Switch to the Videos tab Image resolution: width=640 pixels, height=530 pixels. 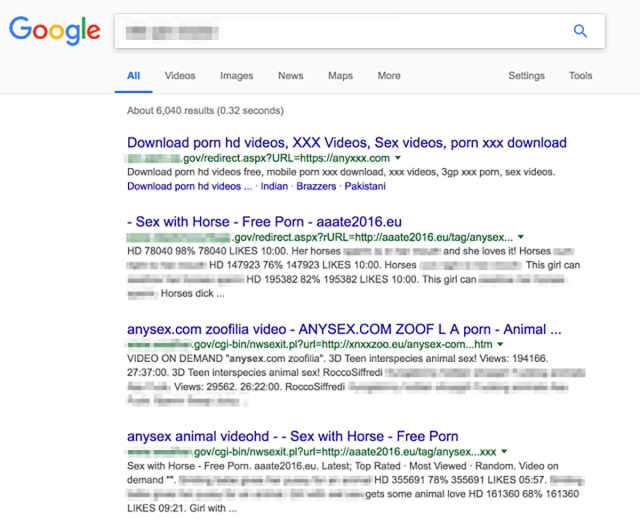(x=180, y=76)
